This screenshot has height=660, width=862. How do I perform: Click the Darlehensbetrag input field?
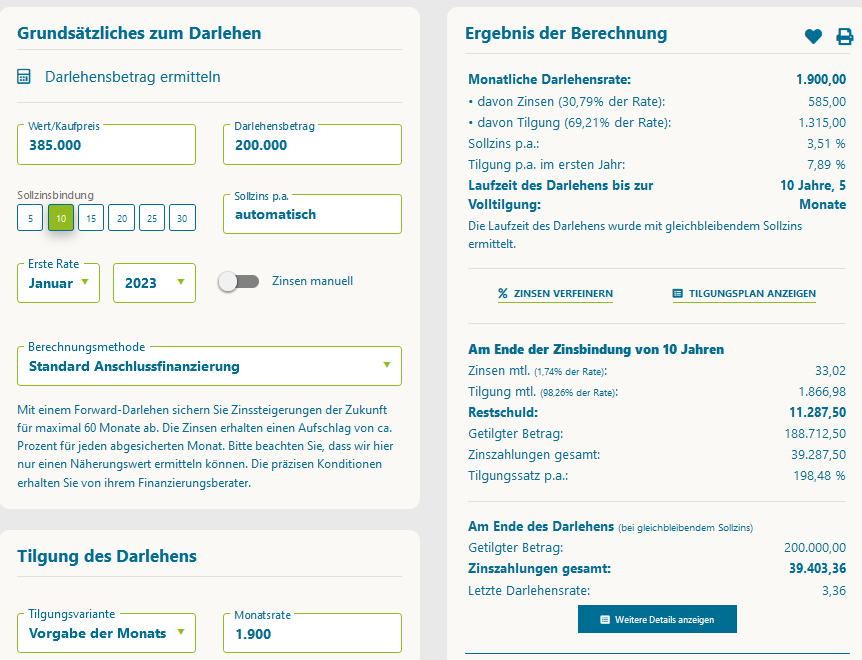pyautogui.click(x=312, y=145)
